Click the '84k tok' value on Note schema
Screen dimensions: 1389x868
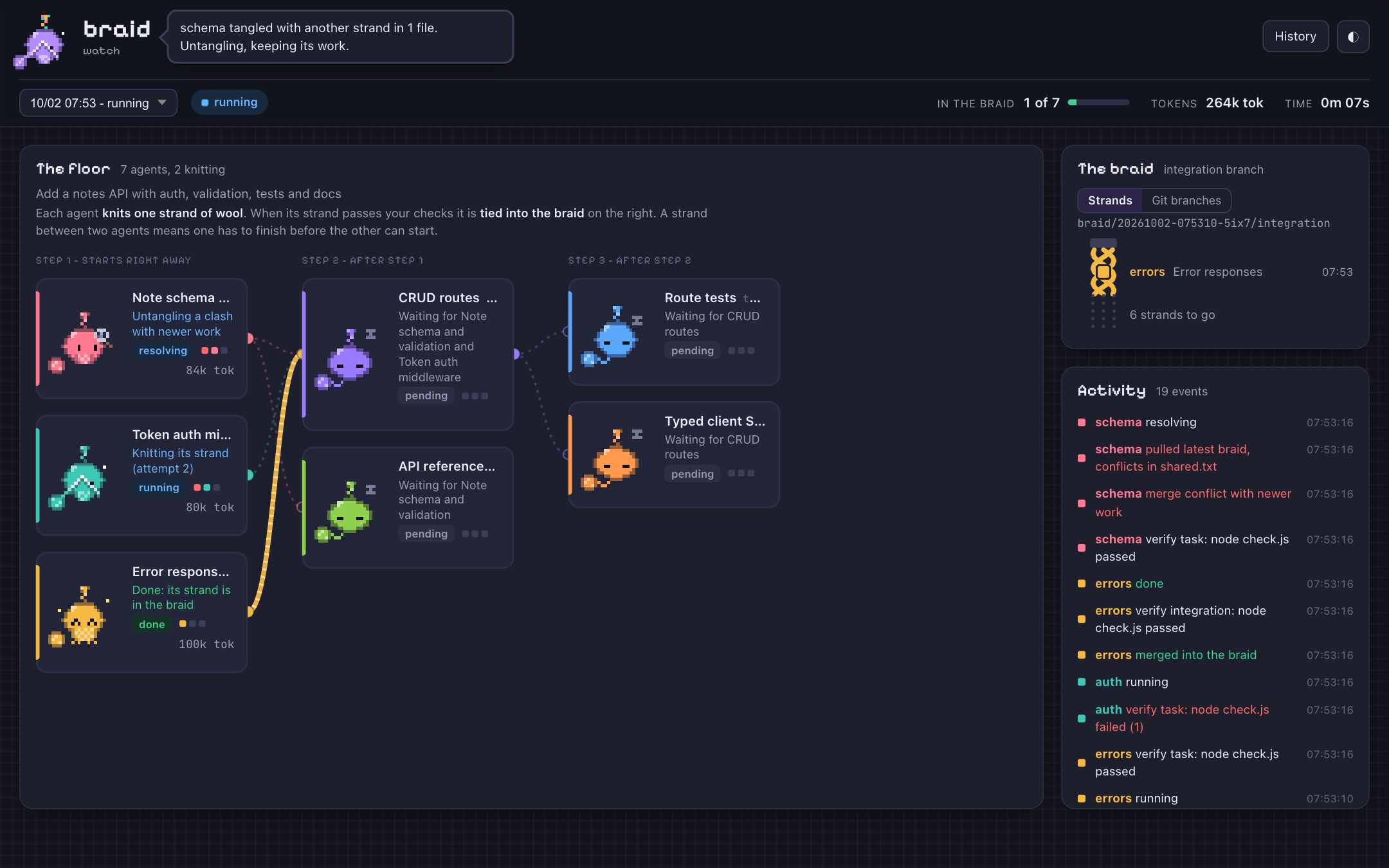tap(210, 370)
